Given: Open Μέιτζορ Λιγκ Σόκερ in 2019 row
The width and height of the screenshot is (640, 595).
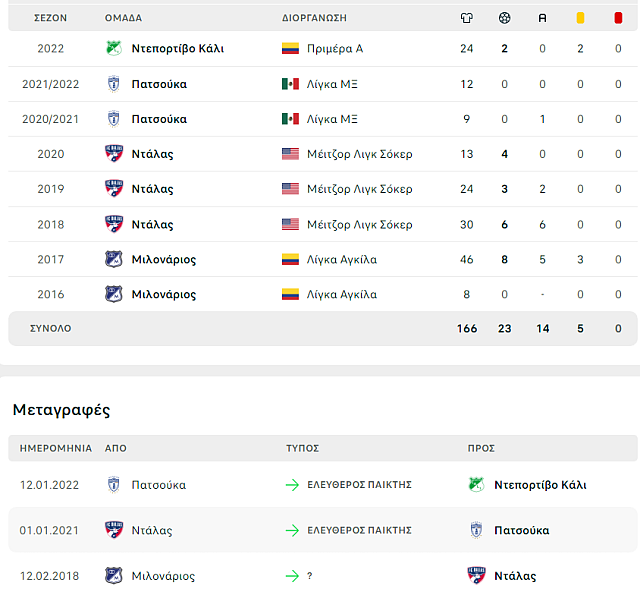Looking at the screenshot, I should pyautogui.click(x=359, y=189).
